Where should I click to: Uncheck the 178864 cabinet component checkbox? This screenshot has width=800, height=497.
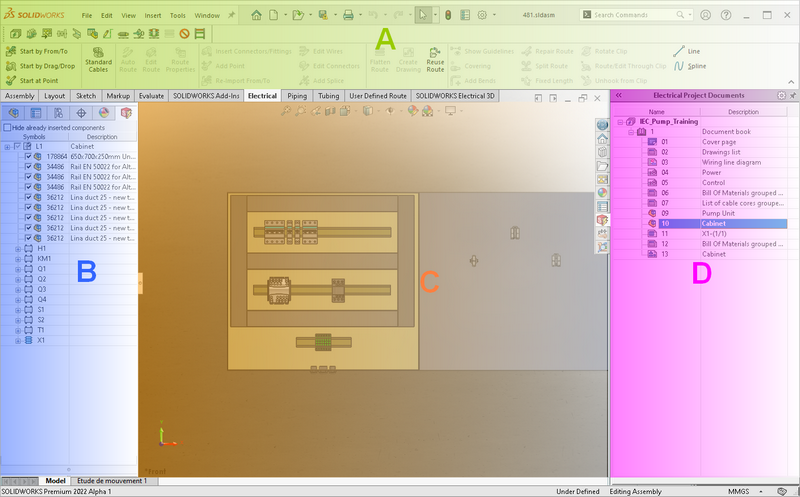point(29,157)
